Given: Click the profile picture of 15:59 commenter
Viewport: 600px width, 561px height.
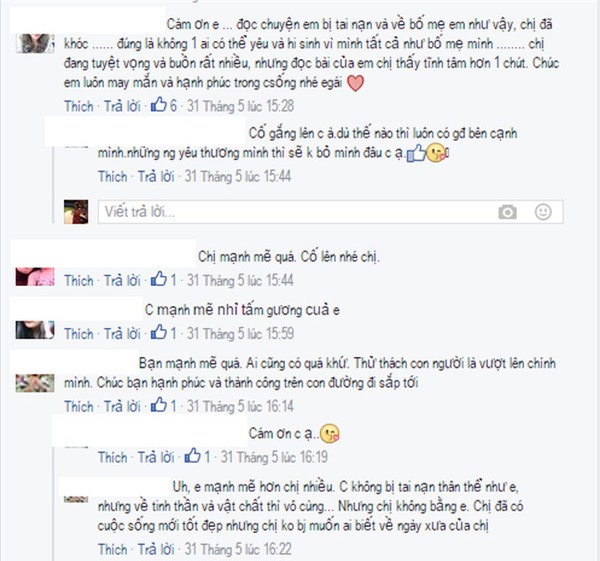Looking at the screenshot, I should coord(35,330).
